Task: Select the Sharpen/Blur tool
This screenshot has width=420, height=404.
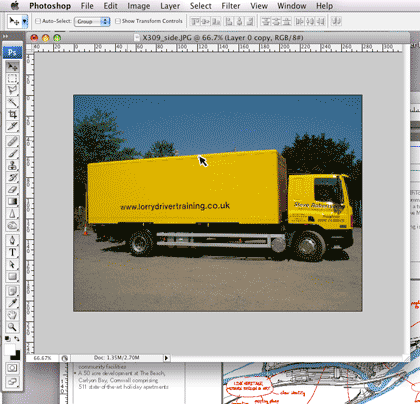Action: pos(13,213)
